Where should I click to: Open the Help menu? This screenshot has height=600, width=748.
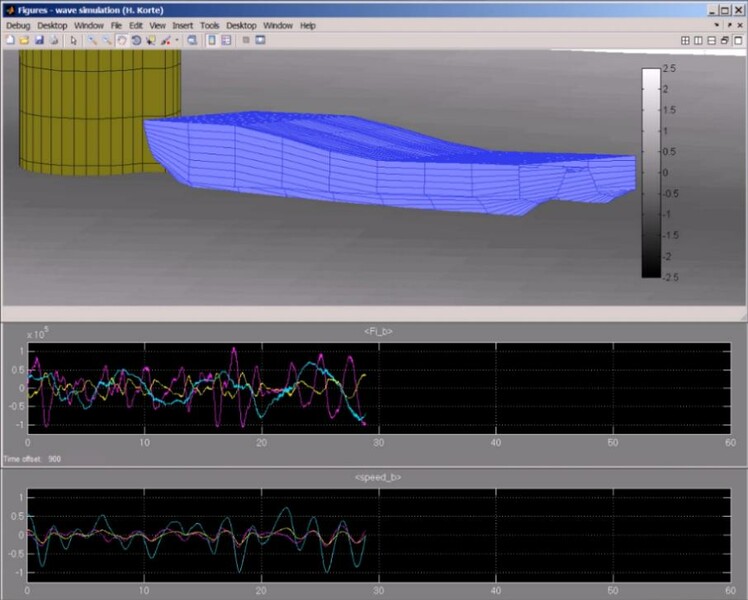pos(307,25)
